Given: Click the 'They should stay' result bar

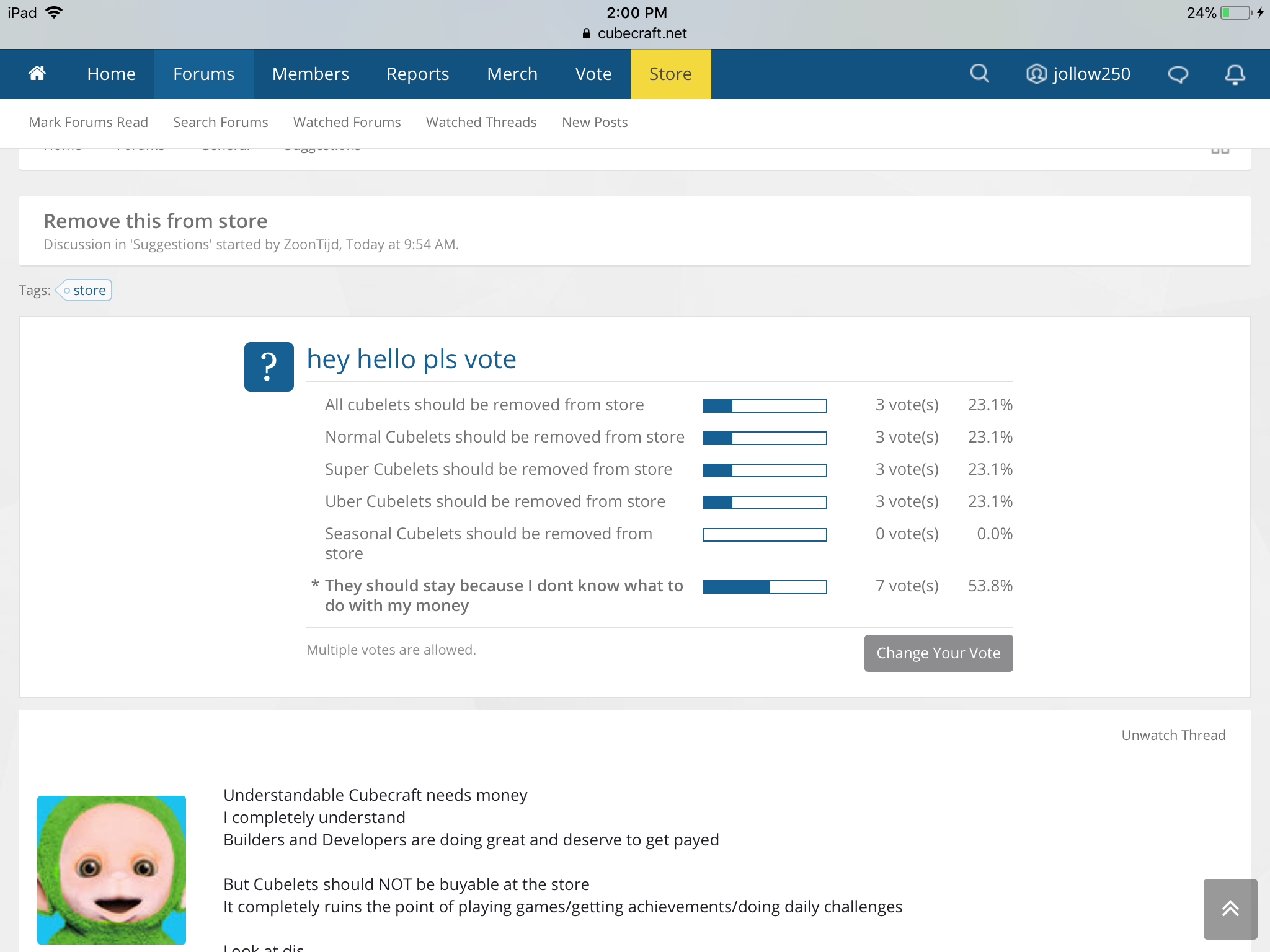Looking at the screenshot, I should pyautogui.click(x=765, y=587).
